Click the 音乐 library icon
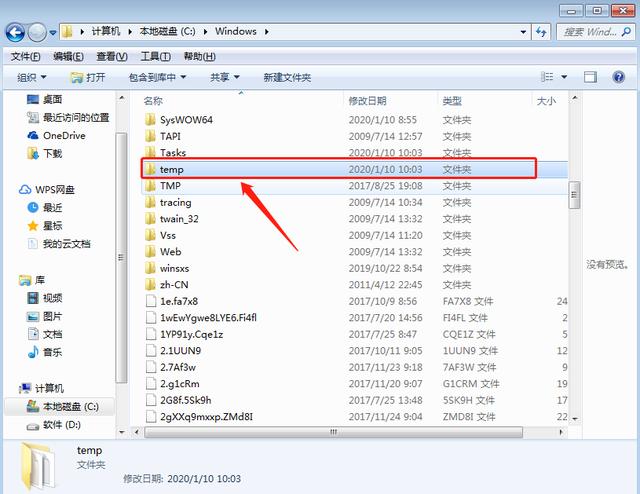640x494 pixels. click(33, 352)
